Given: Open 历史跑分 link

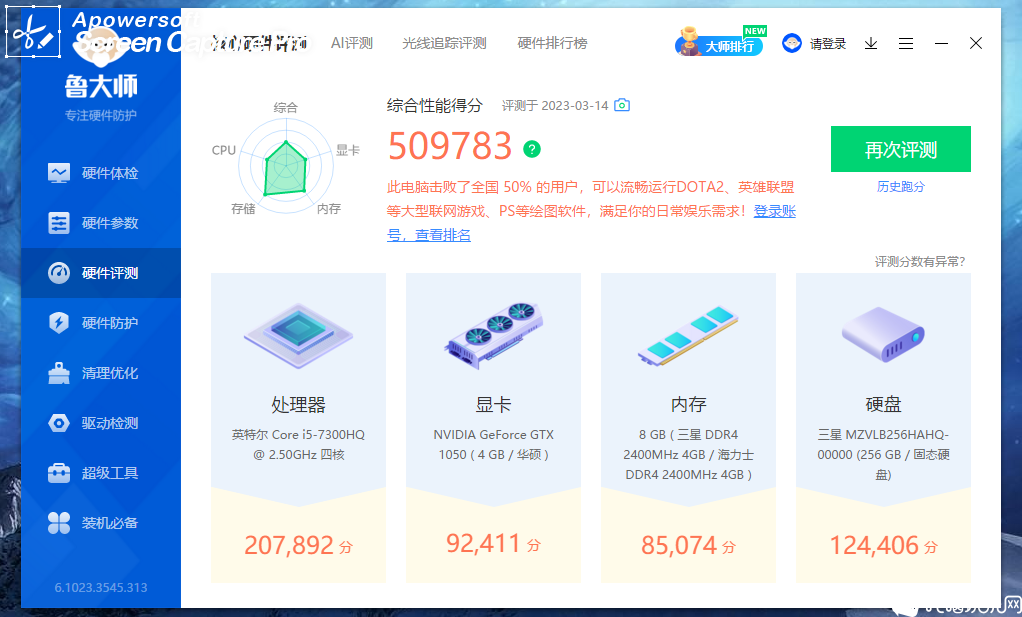Looking at the screenshot, I should tap(901, 187).
